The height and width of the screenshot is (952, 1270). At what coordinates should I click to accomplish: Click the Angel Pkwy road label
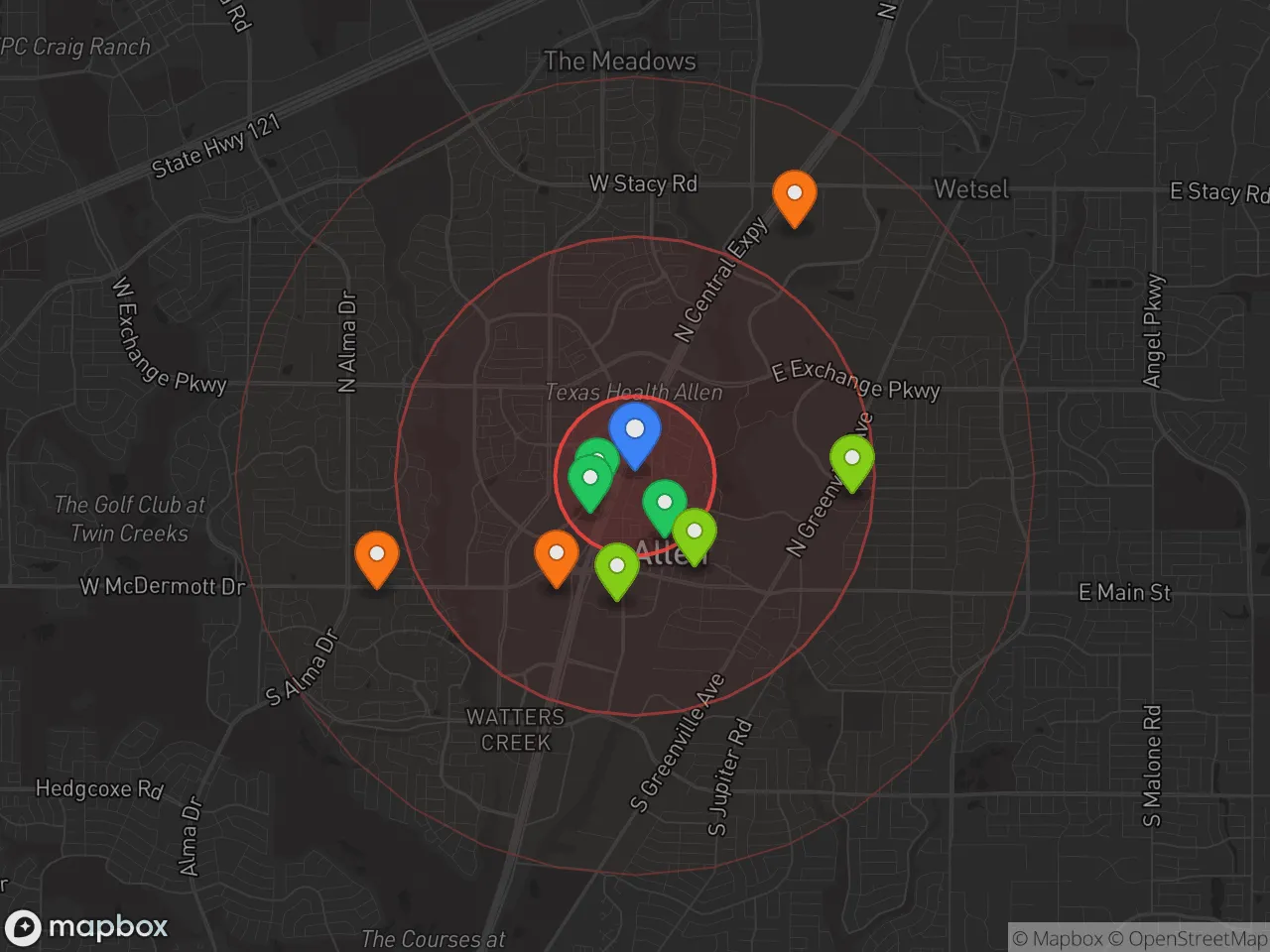(1152, 331)
